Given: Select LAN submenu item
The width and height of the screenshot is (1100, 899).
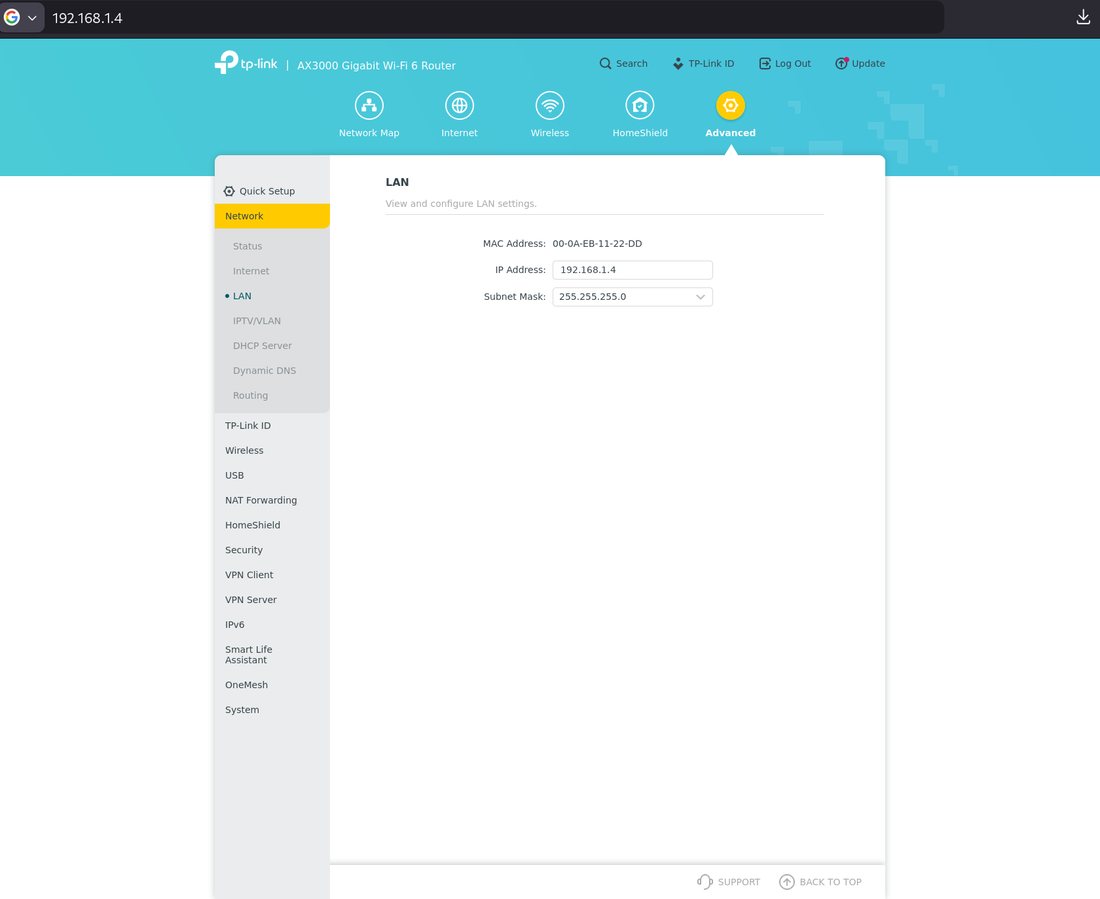Looking at the screenshot, I should coord(242,296).
